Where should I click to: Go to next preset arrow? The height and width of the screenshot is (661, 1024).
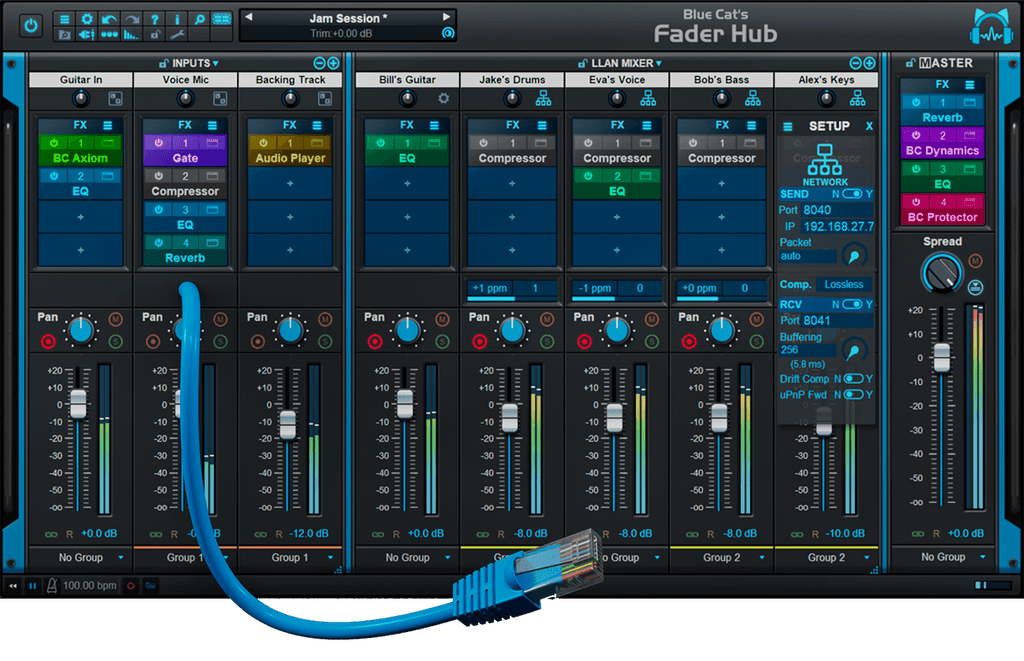click(447, 17)
